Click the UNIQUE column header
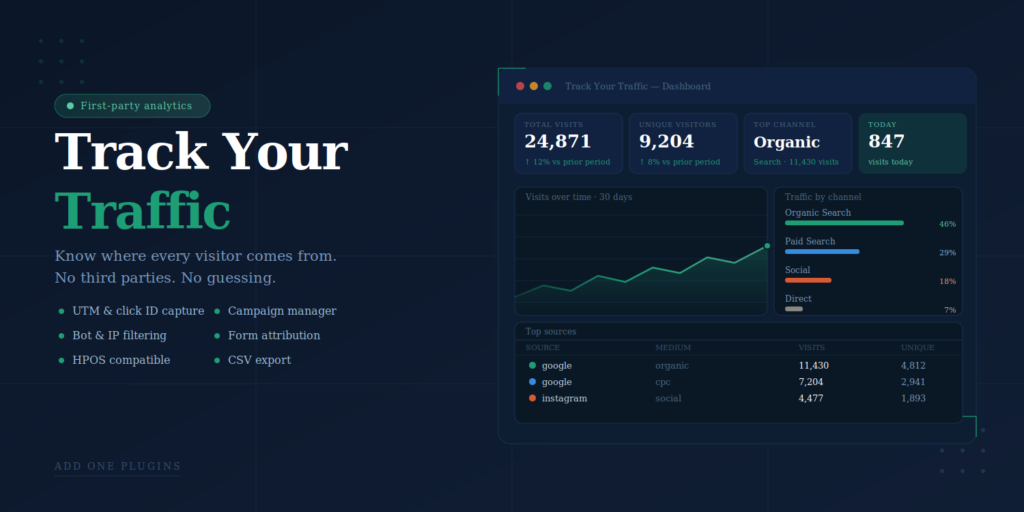This screenshot has height=512, width=1024. click(918, 347)
